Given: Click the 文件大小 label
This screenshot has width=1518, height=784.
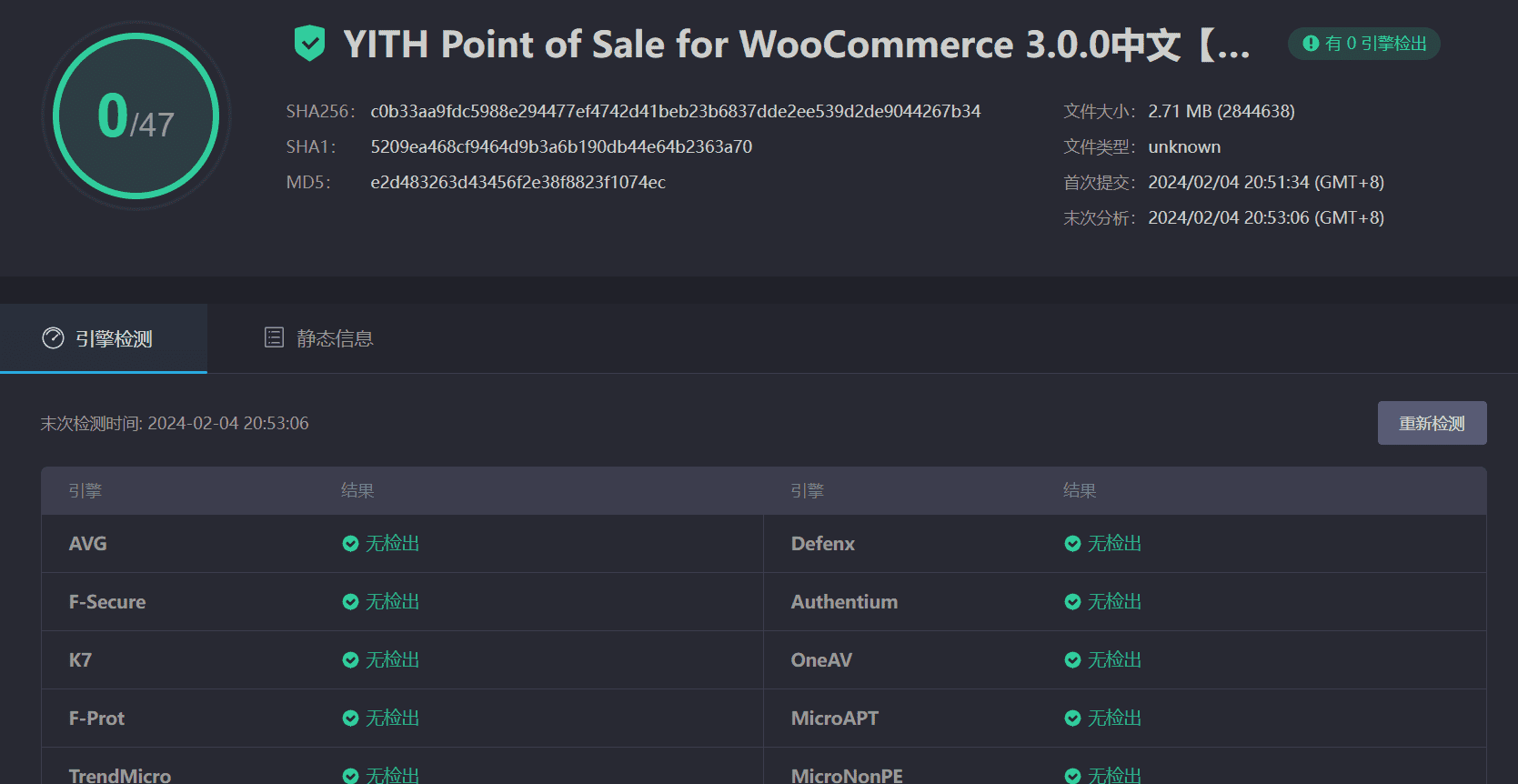Looking at the screenshot, I should (1100, 111).
